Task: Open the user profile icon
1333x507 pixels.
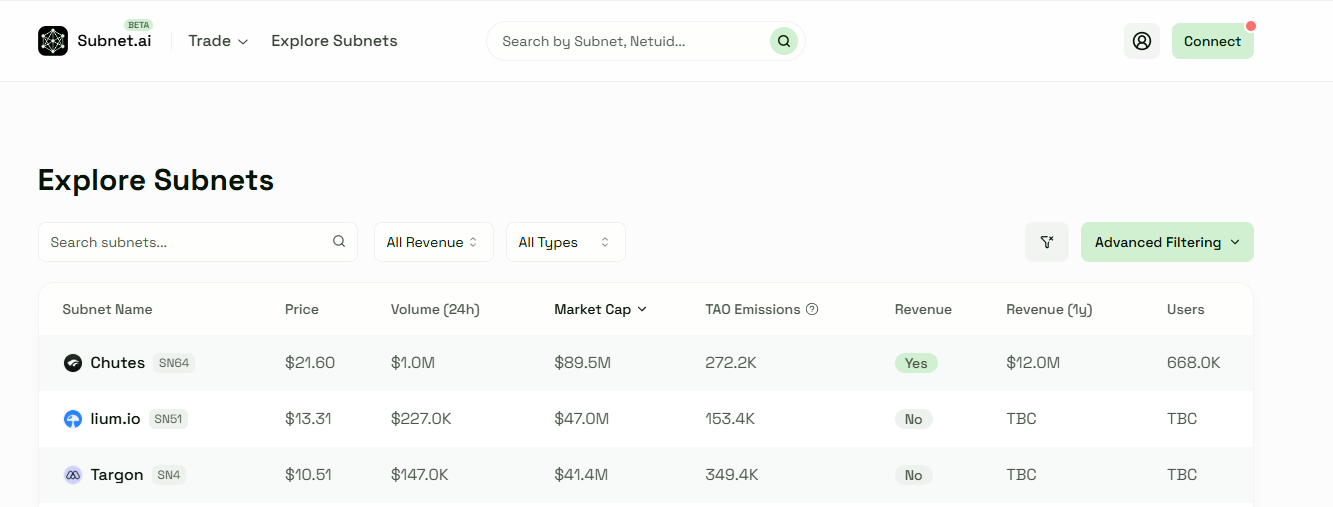Action: point(1141,41)
